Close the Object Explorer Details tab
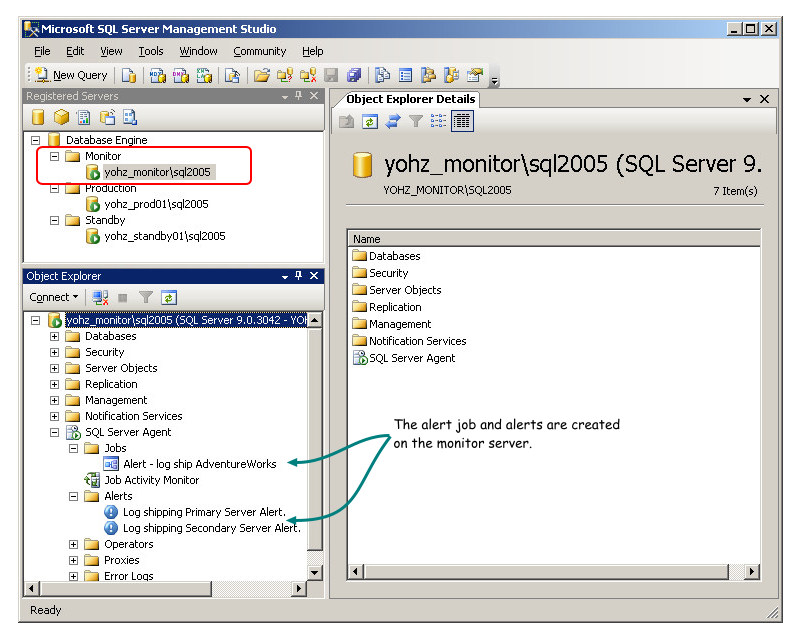This screenshot has width=786, height=639. 764,99
